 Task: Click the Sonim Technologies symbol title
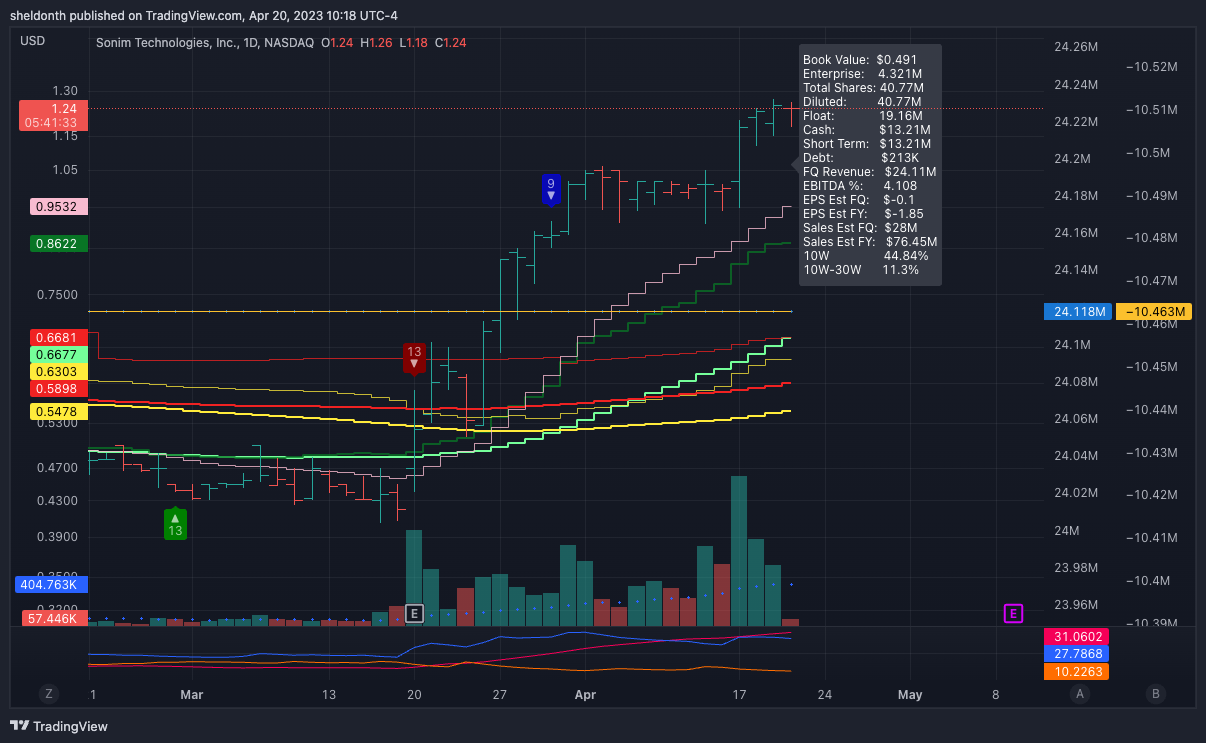[205, 42]
